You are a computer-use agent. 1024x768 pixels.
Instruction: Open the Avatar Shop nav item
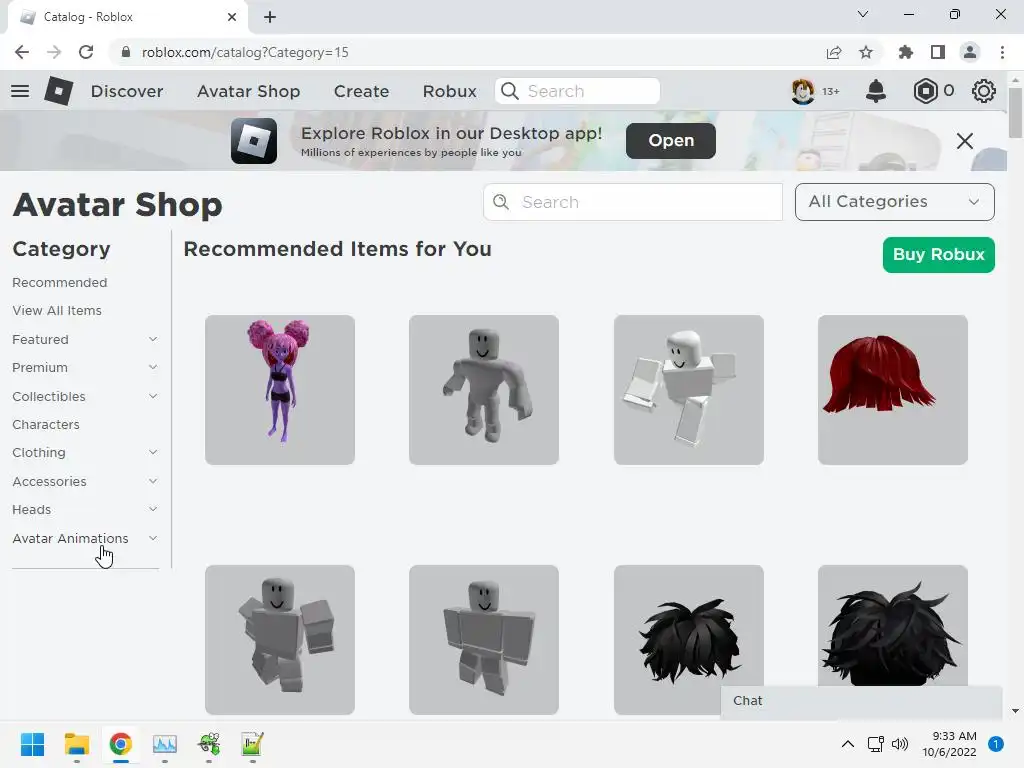[249, 91]
